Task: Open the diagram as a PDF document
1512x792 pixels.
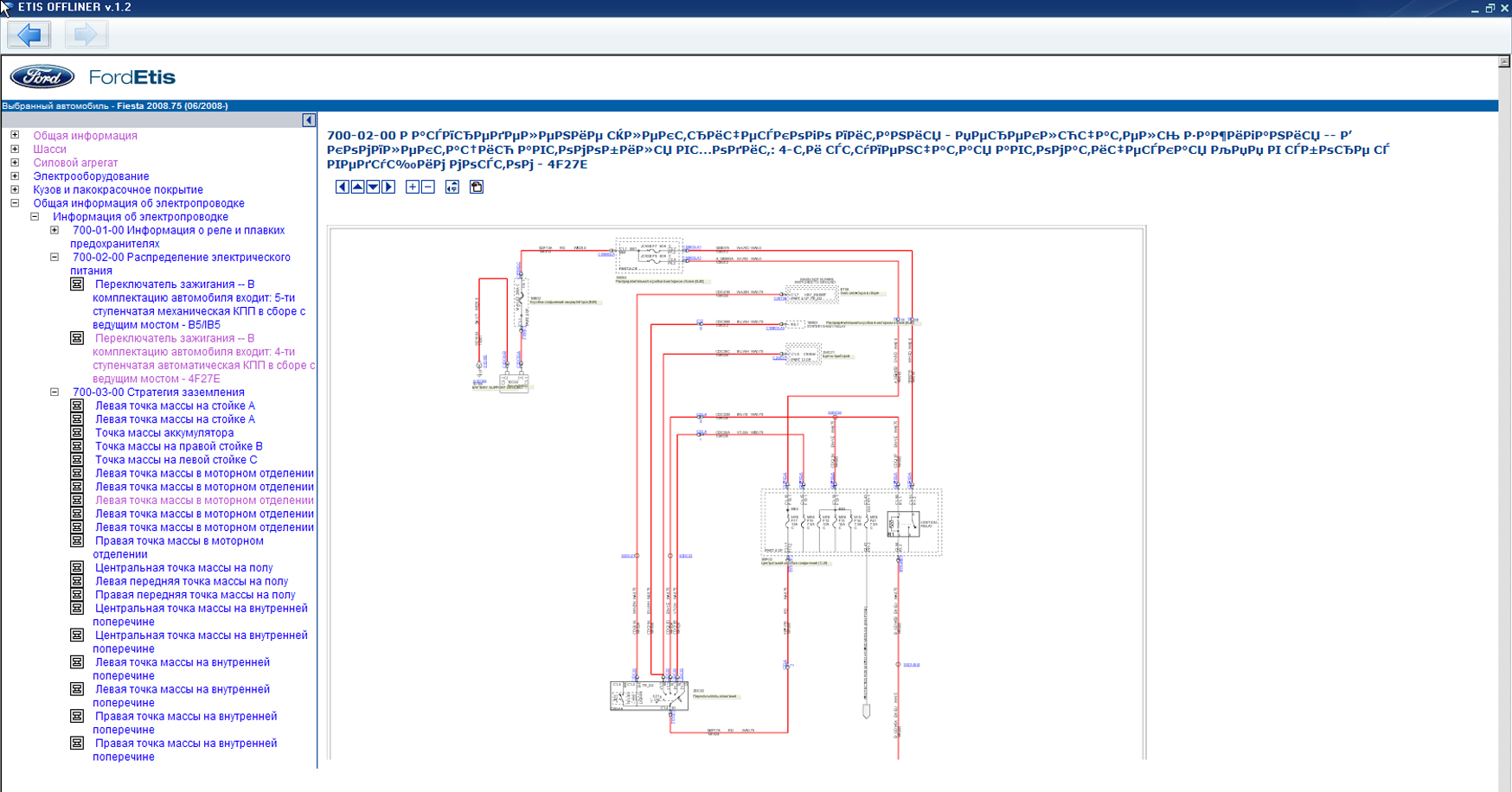Action: coord(477,187)
